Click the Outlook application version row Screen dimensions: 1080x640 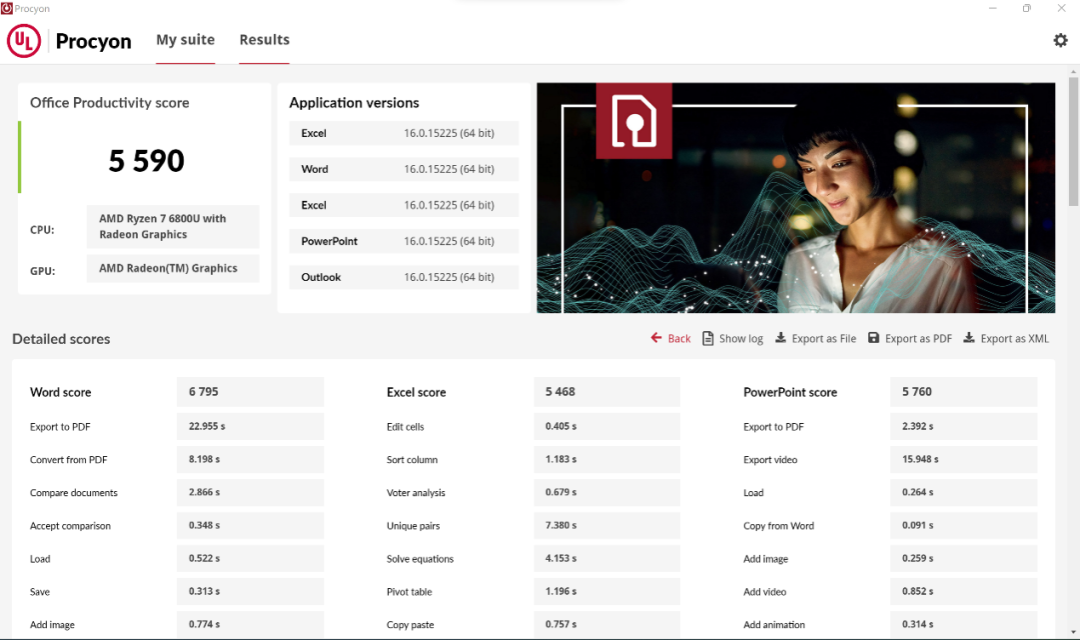tap(404, 277)
